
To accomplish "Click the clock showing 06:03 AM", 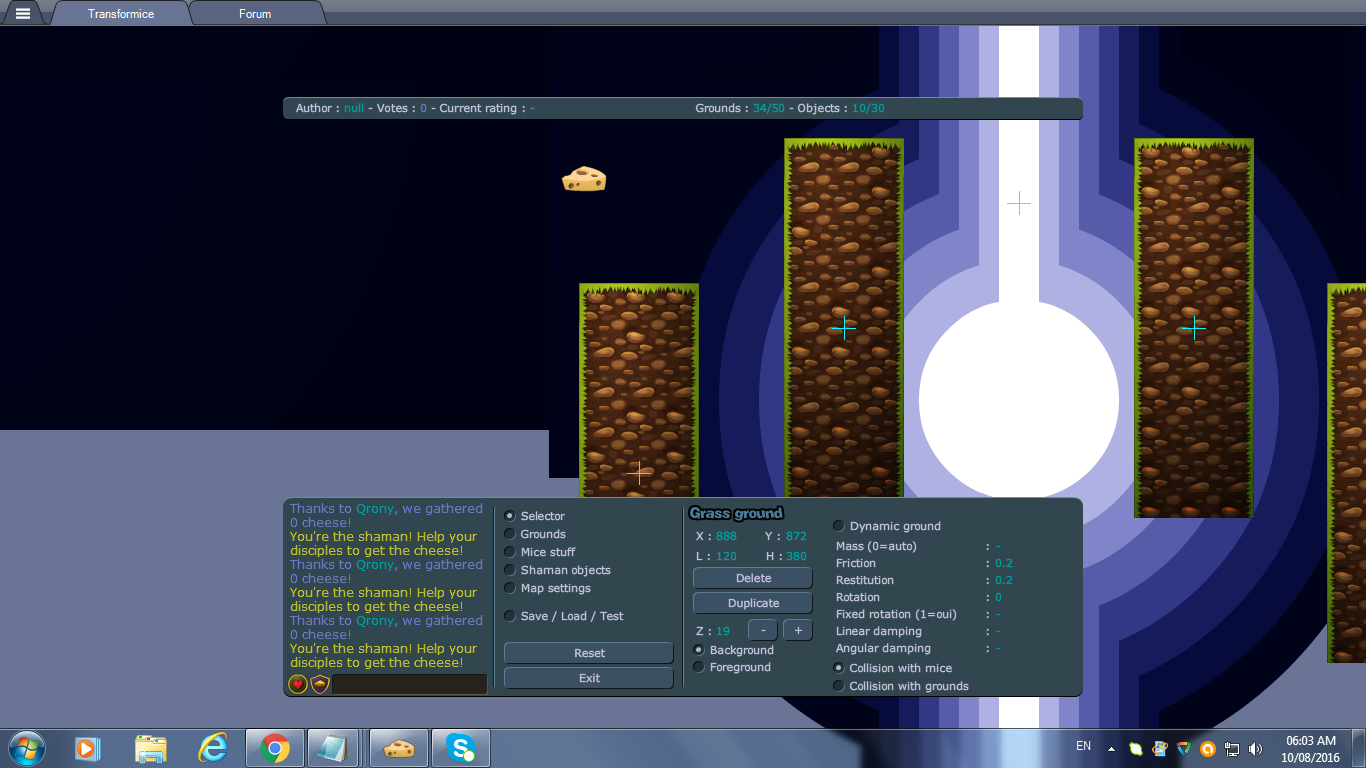I will tap(1310, 740).
